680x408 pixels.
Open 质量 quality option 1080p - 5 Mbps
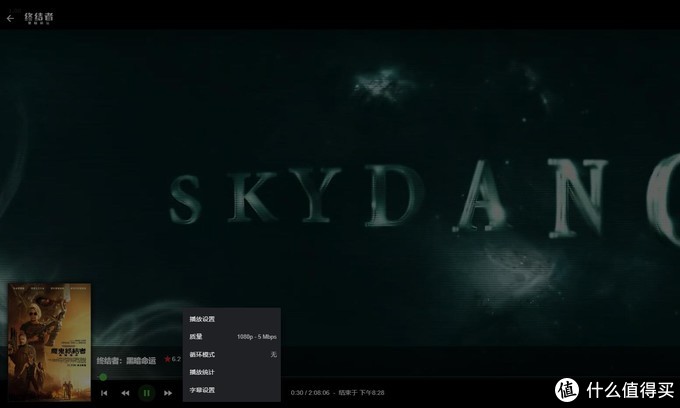(x=232, y=336)
